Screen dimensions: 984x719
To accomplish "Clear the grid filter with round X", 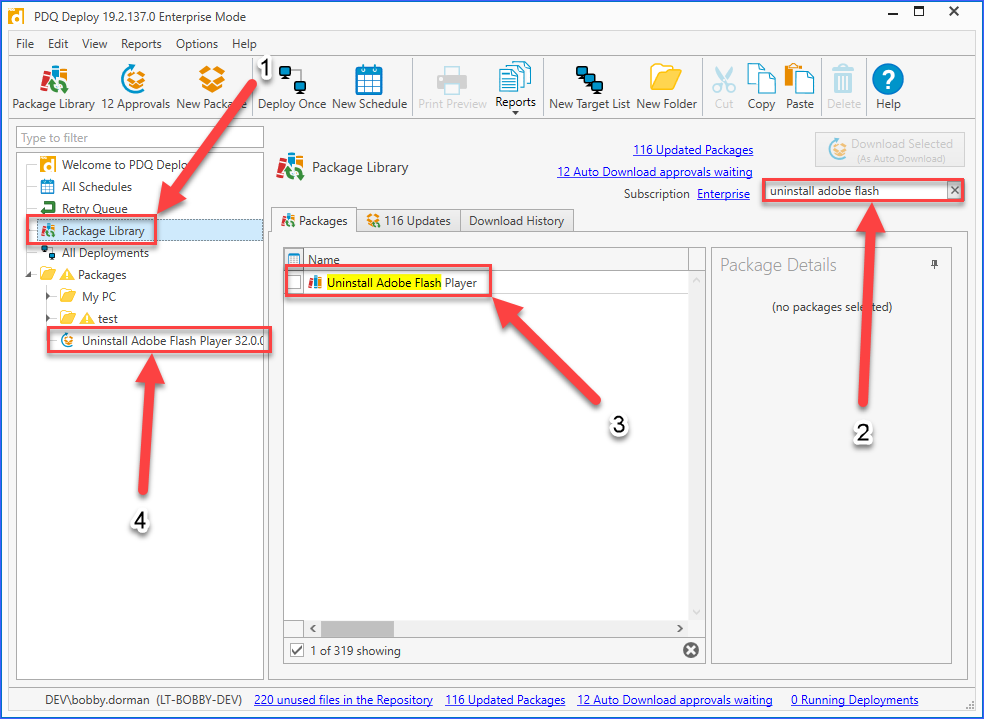I will point(691,651).
